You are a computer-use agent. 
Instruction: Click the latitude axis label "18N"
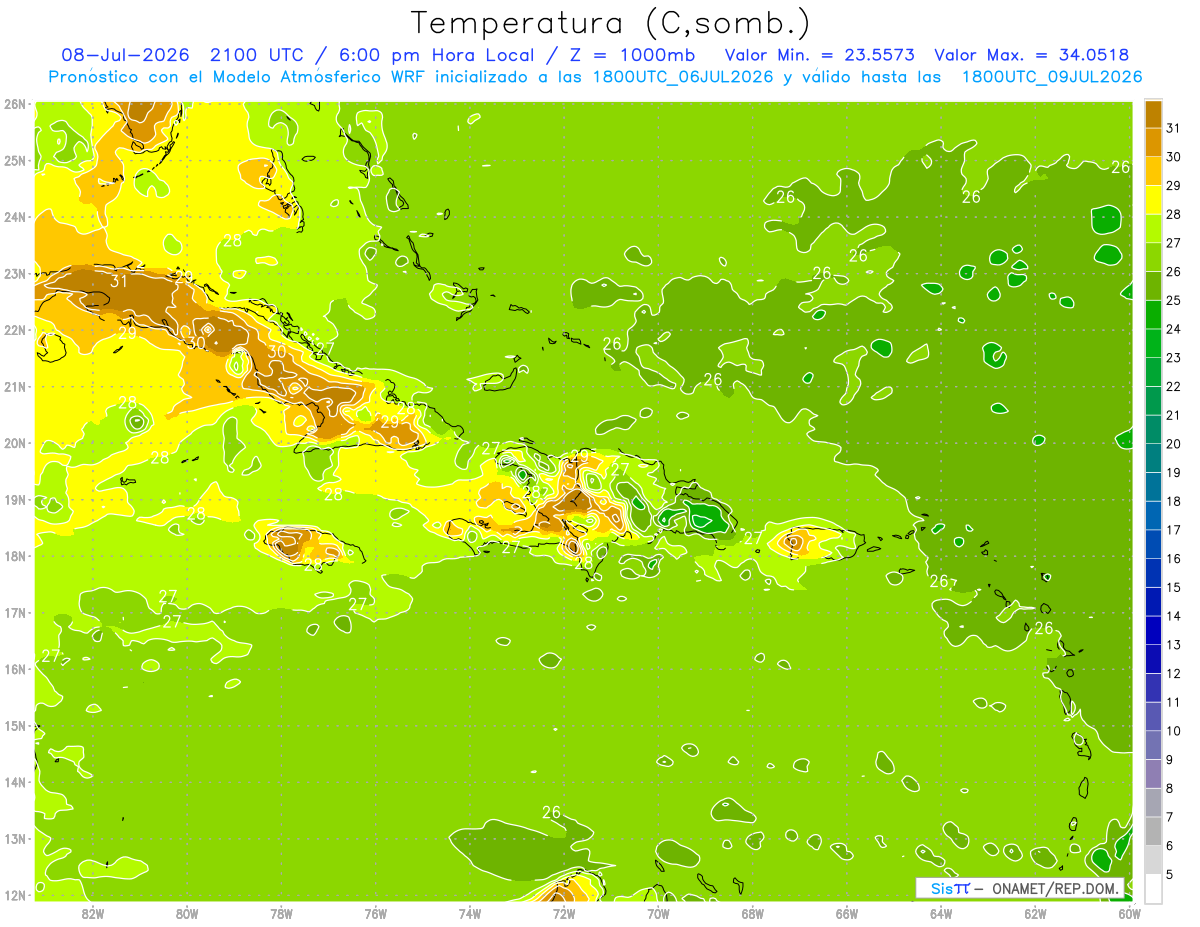[15, 556]
